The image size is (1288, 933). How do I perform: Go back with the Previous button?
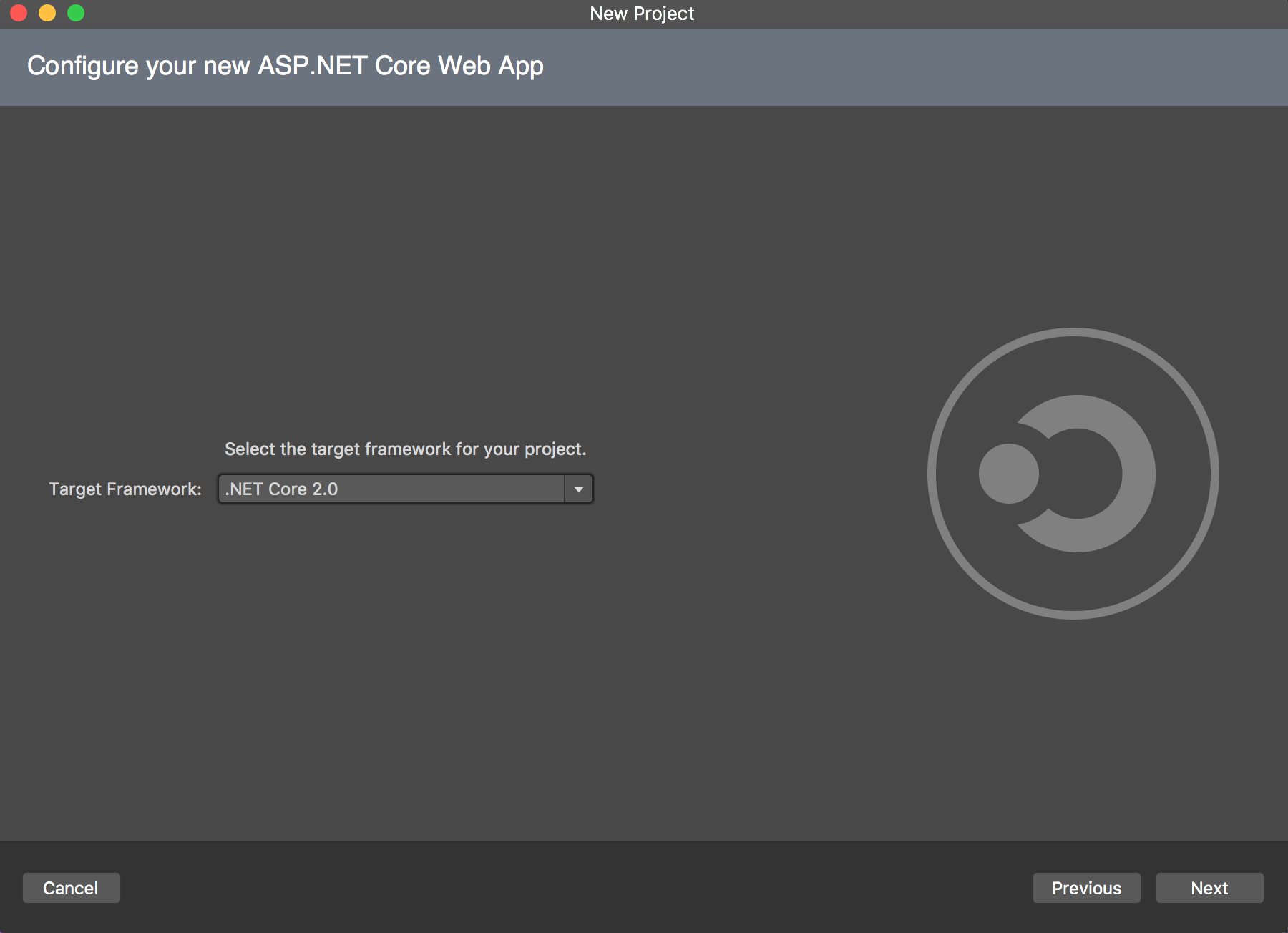(x=1086, y=888)
